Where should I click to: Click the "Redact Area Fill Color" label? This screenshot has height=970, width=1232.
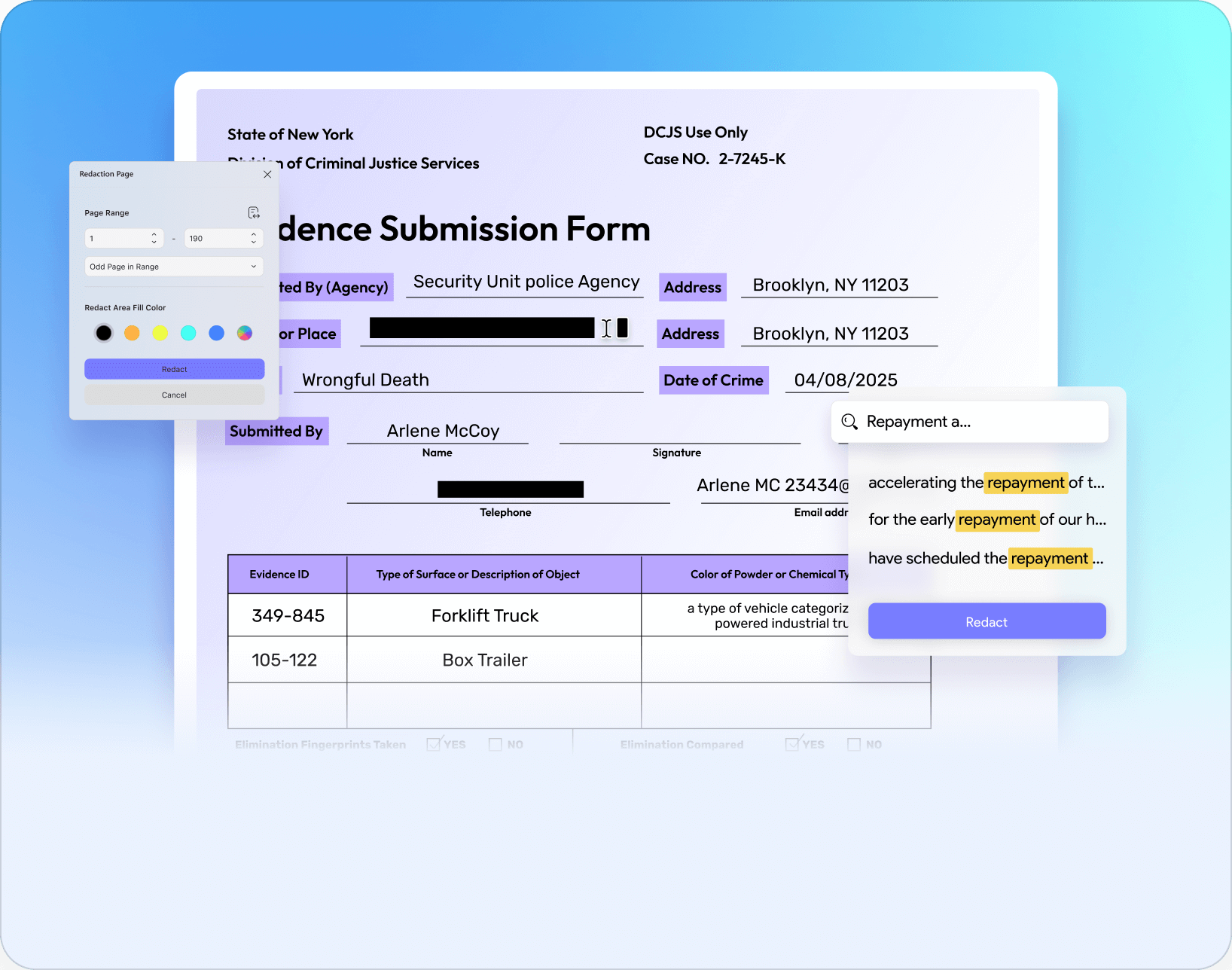[x=125, y=308]
